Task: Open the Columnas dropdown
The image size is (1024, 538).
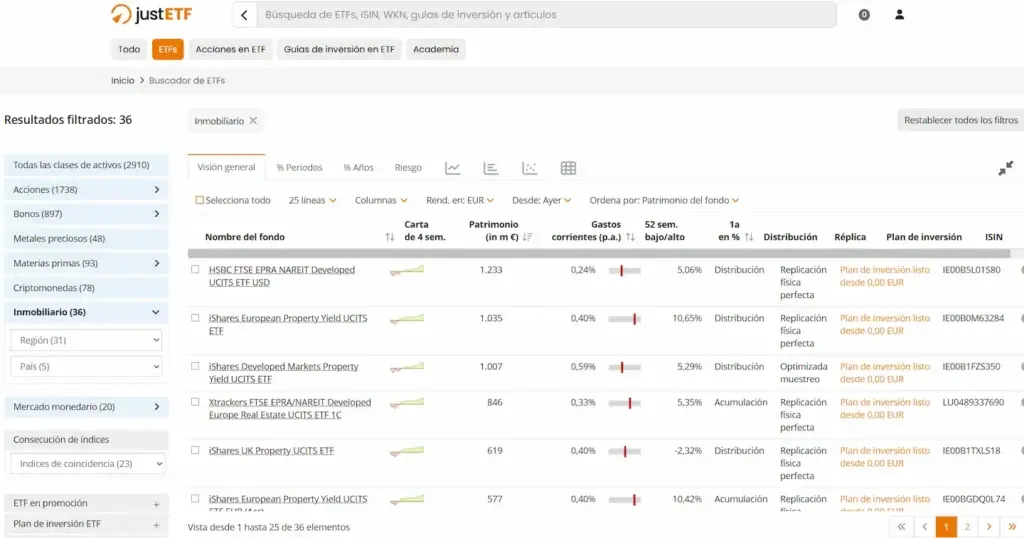Action: coord(381,200)
